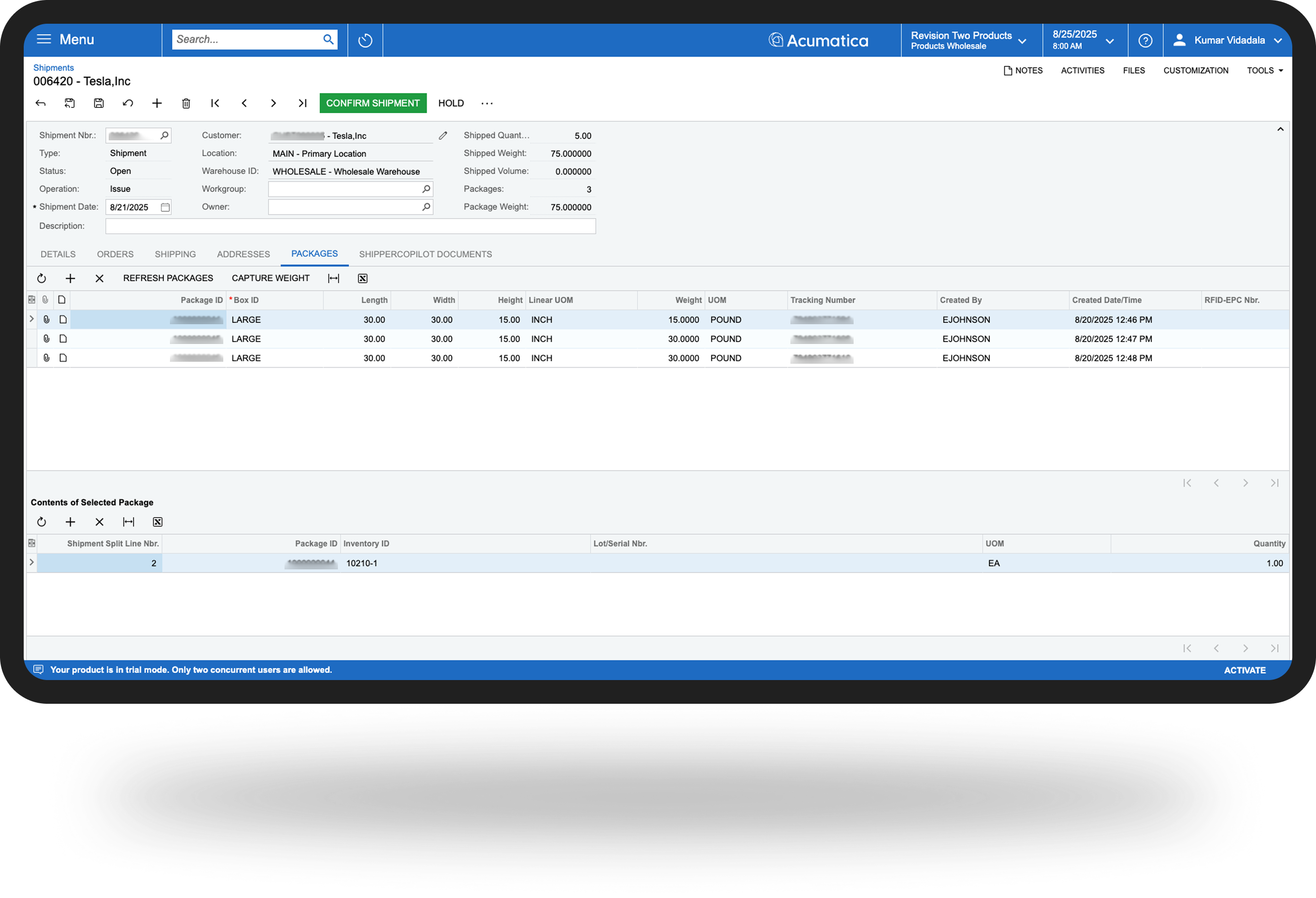Open the TOOLS dropdown menu
The image size is (1316, 898).
pos(1265,70)
